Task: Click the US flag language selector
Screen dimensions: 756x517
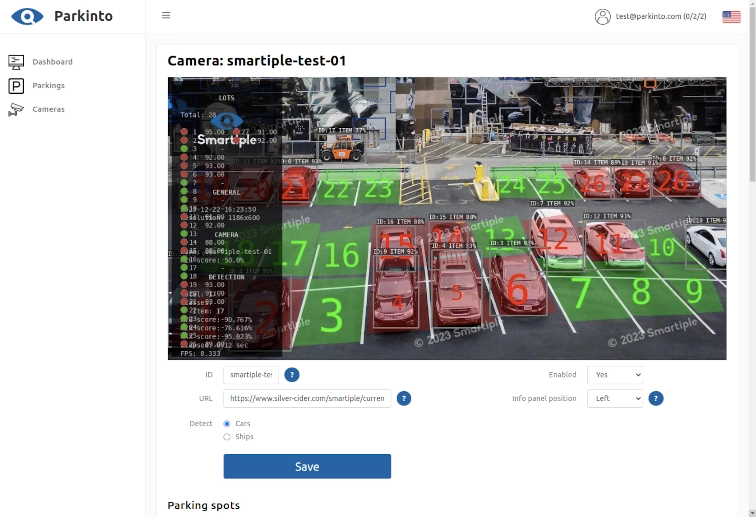Action: 731,17
